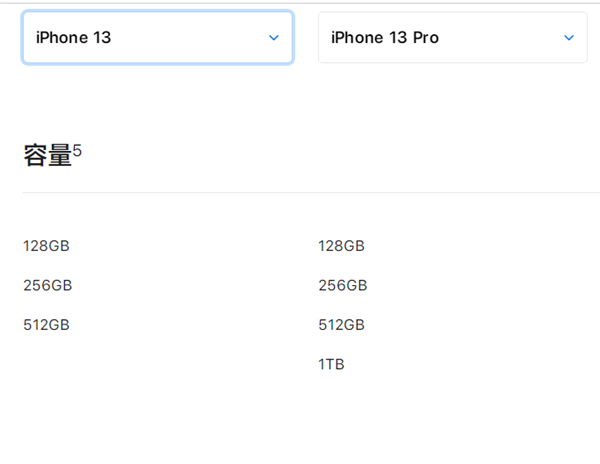The image size is (600, 464).
Task: Click the 容 character in the heading
Action: click(35, 155)
